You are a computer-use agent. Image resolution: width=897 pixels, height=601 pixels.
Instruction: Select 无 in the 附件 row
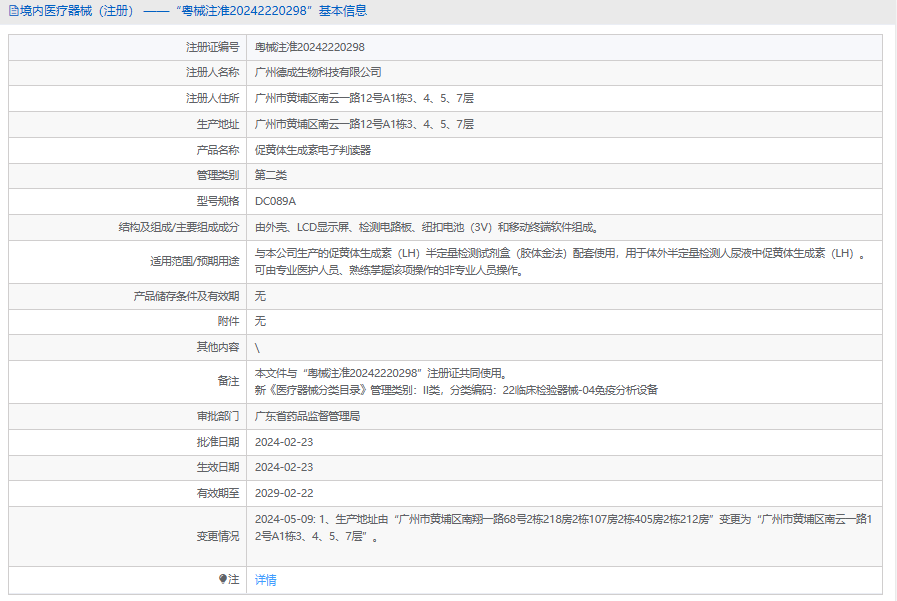[x=260, y=321]
